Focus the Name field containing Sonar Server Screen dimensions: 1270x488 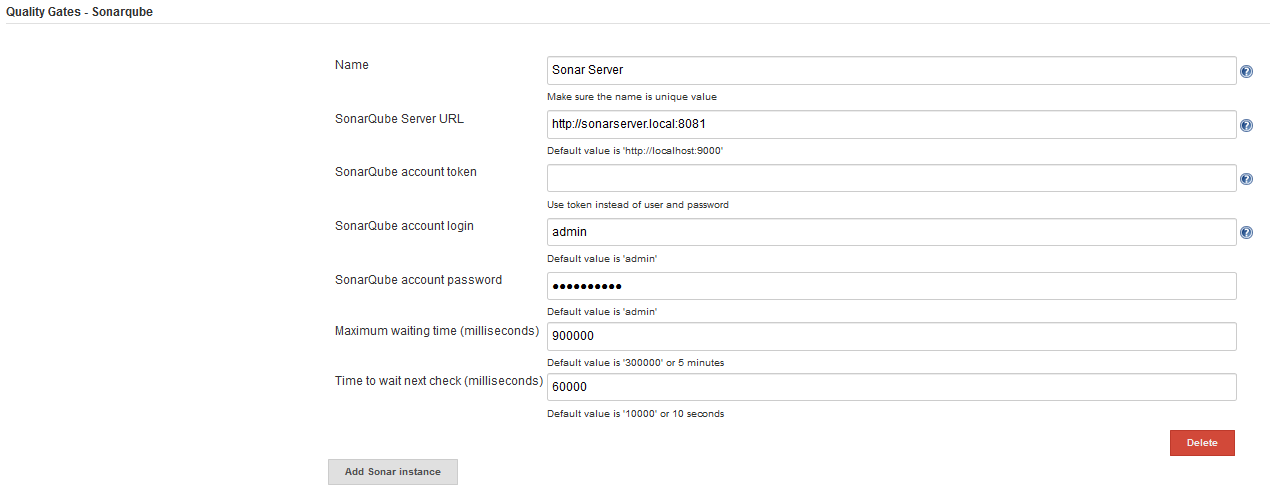point(892,70)
